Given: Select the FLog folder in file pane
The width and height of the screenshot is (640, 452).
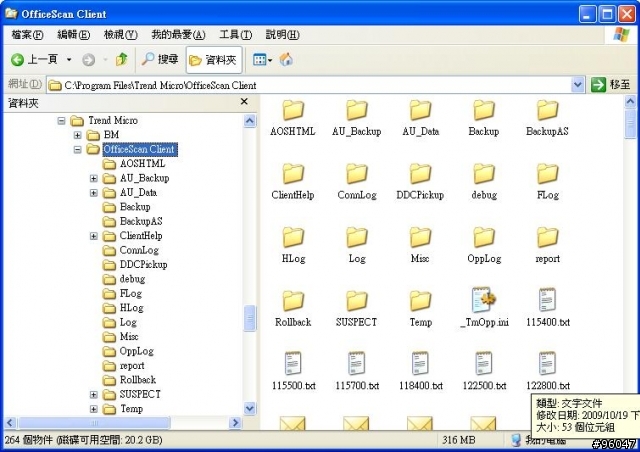Looking at the screenshot, I should coord(547,181).
